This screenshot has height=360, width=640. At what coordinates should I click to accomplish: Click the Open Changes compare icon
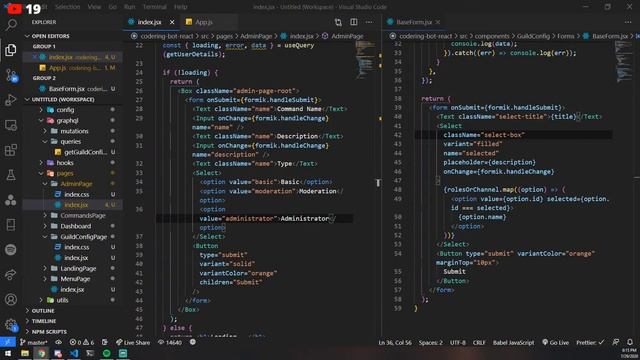click(x=338, y=22)
